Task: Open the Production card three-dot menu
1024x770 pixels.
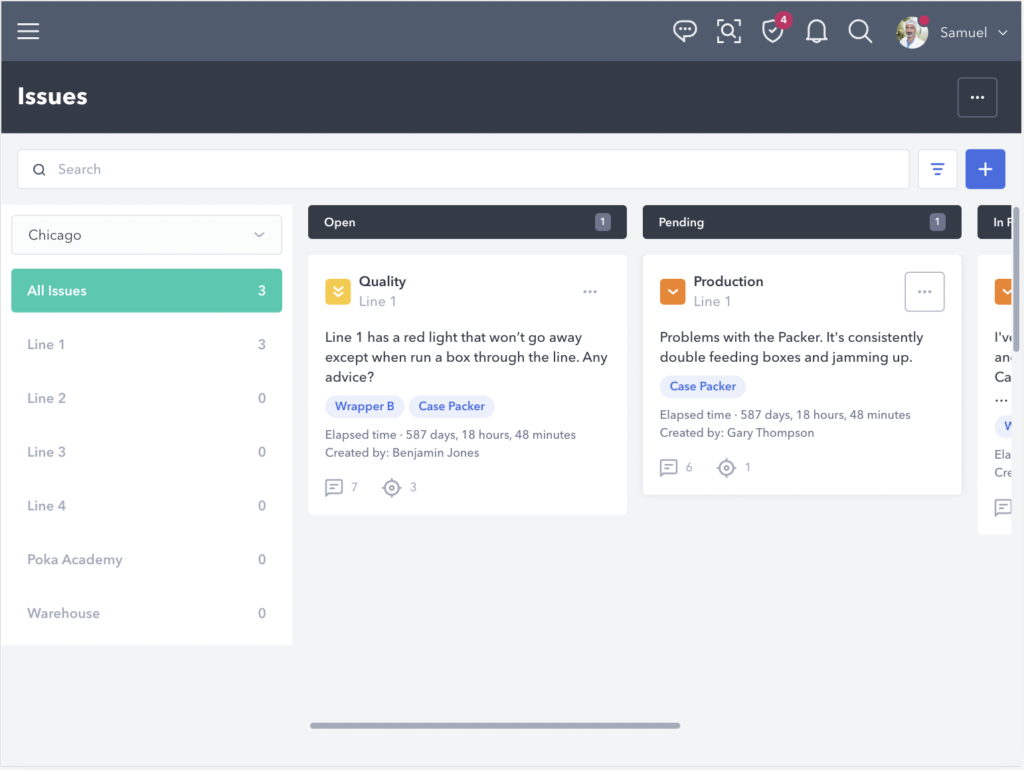Action: 924,291
